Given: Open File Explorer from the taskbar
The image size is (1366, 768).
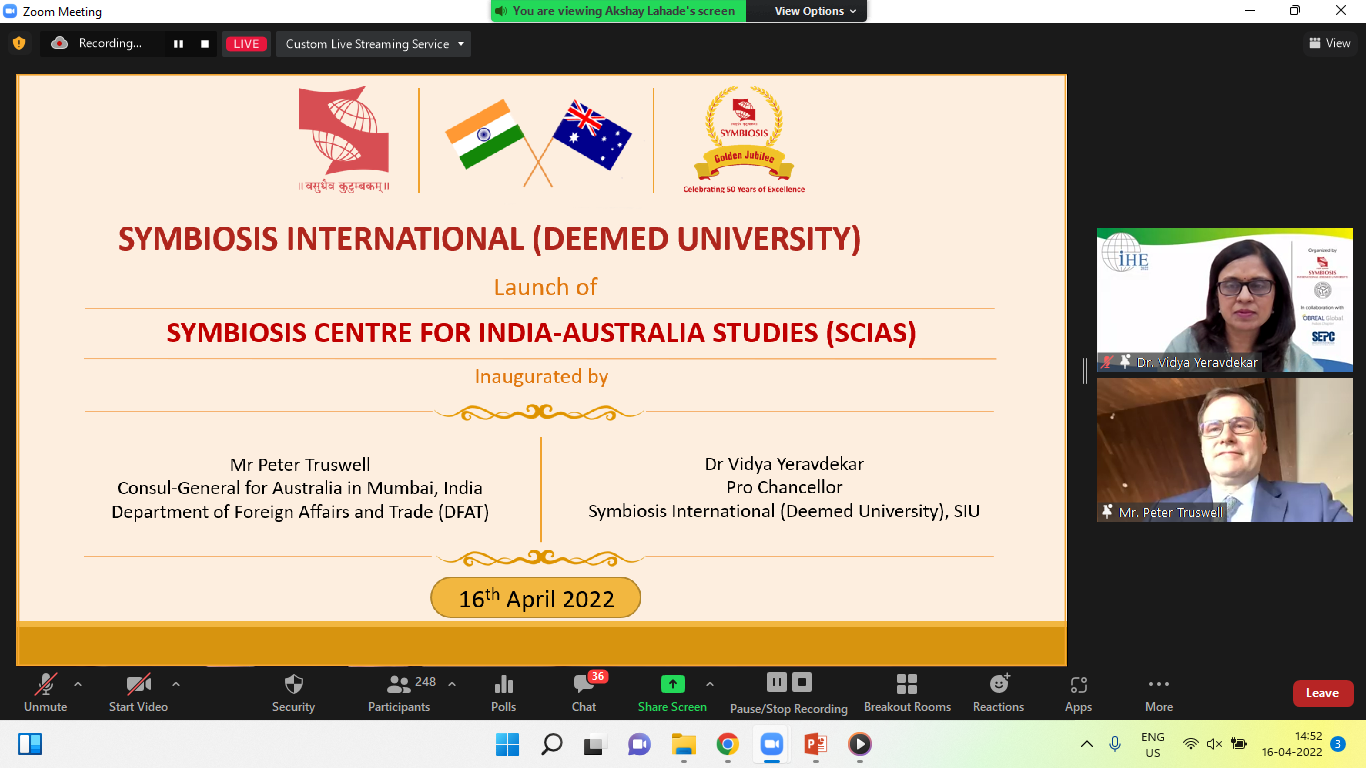Looking at the screenshot, I should point(683,744).
